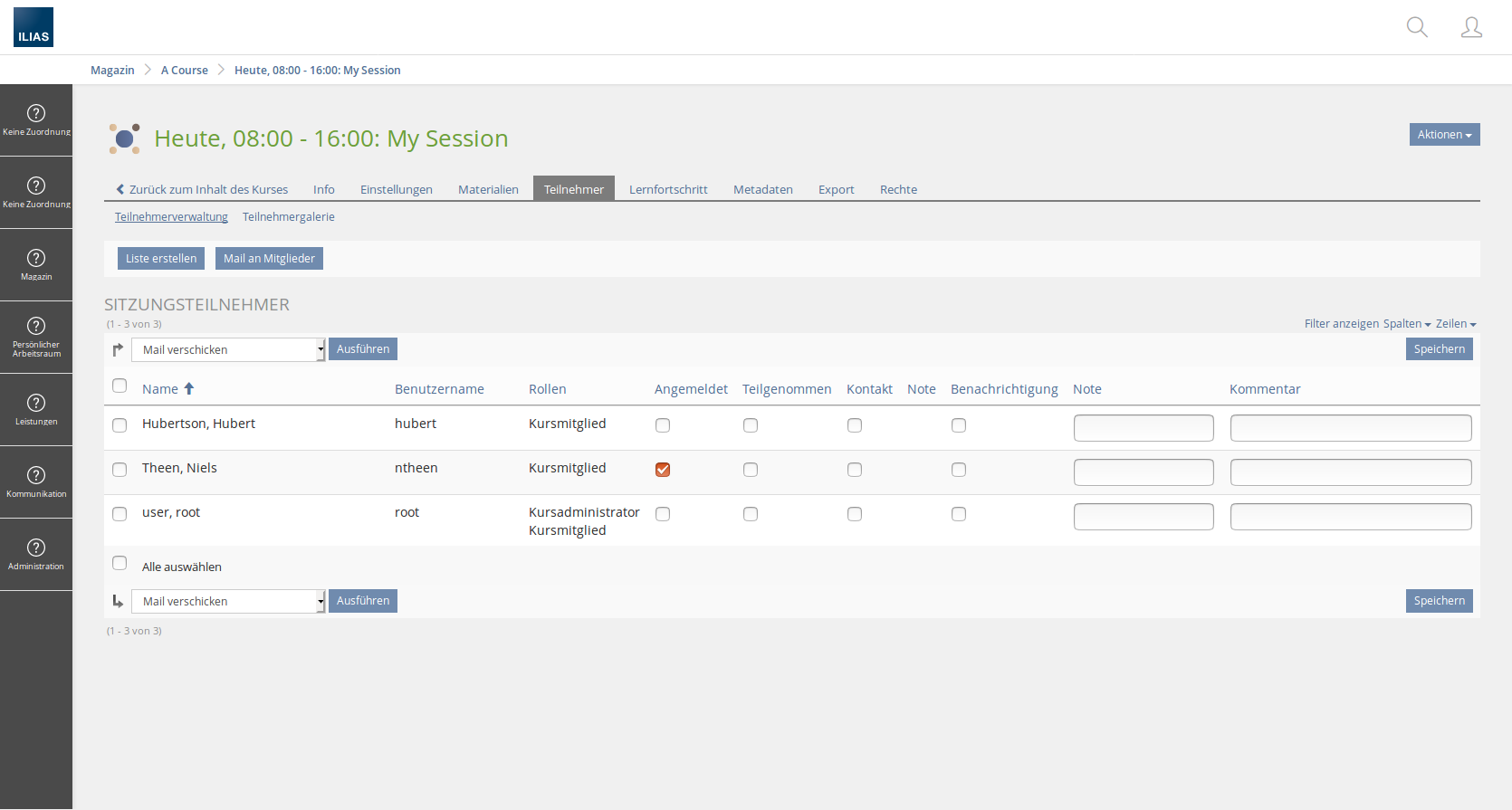Open Magazin in the left sidebar
Screen dimensions: 1512x810
pyautogui.click(x=36, y=264)
